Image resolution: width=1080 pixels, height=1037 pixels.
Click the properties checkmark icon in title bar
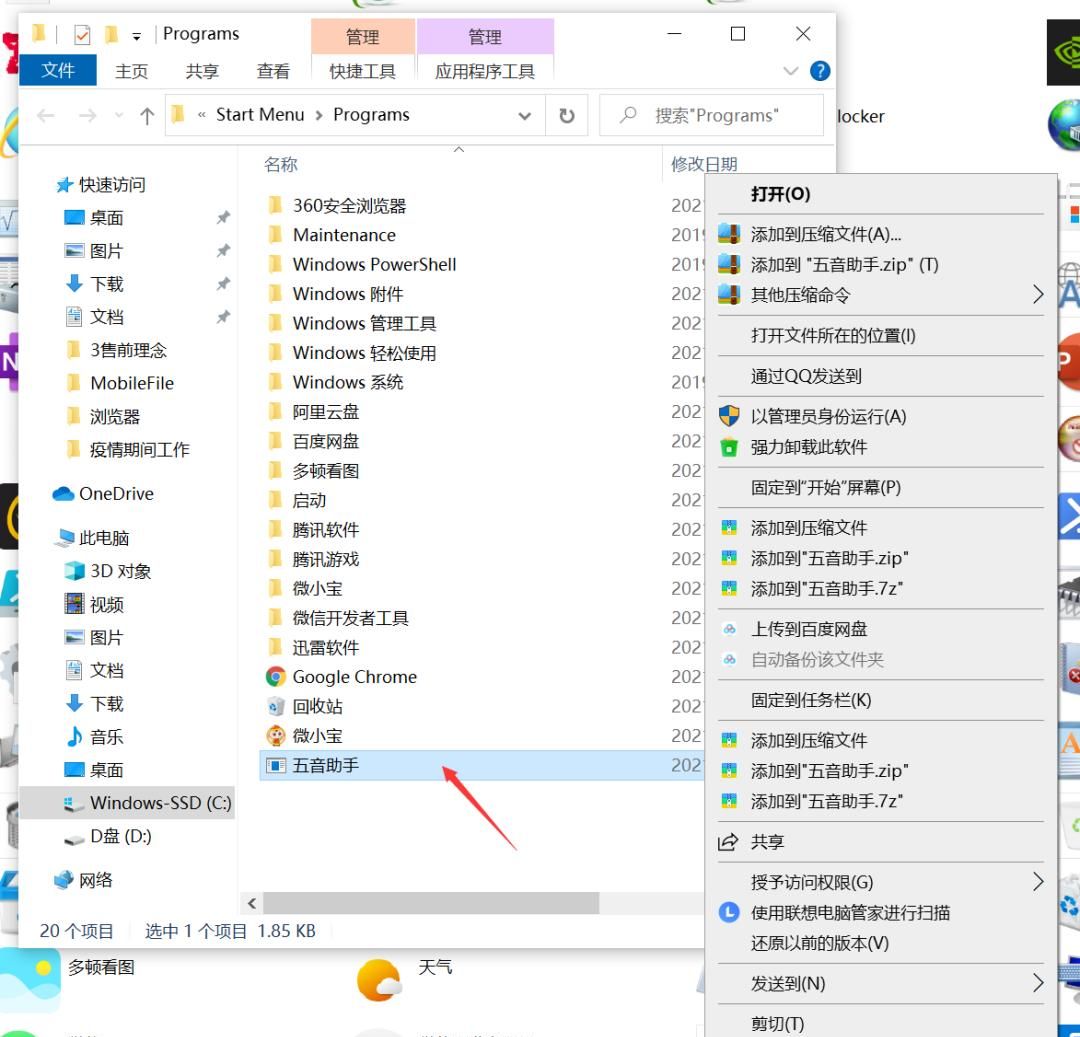(x=82, y=34)
